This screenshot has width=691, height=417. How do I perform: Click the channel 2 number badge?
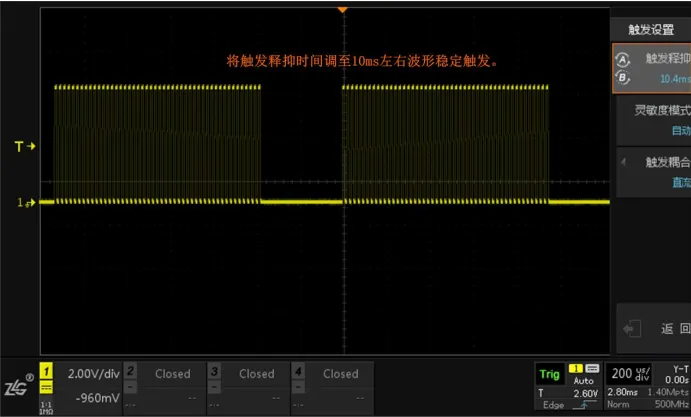(130, 370)
